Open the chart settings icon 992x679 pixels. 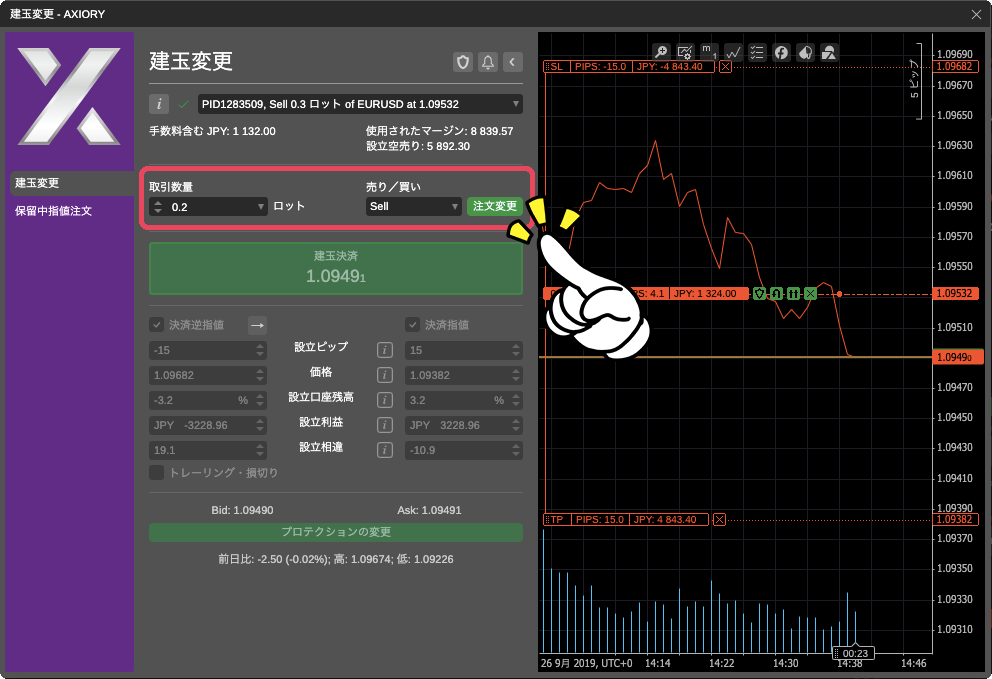[x=684, y=52]
